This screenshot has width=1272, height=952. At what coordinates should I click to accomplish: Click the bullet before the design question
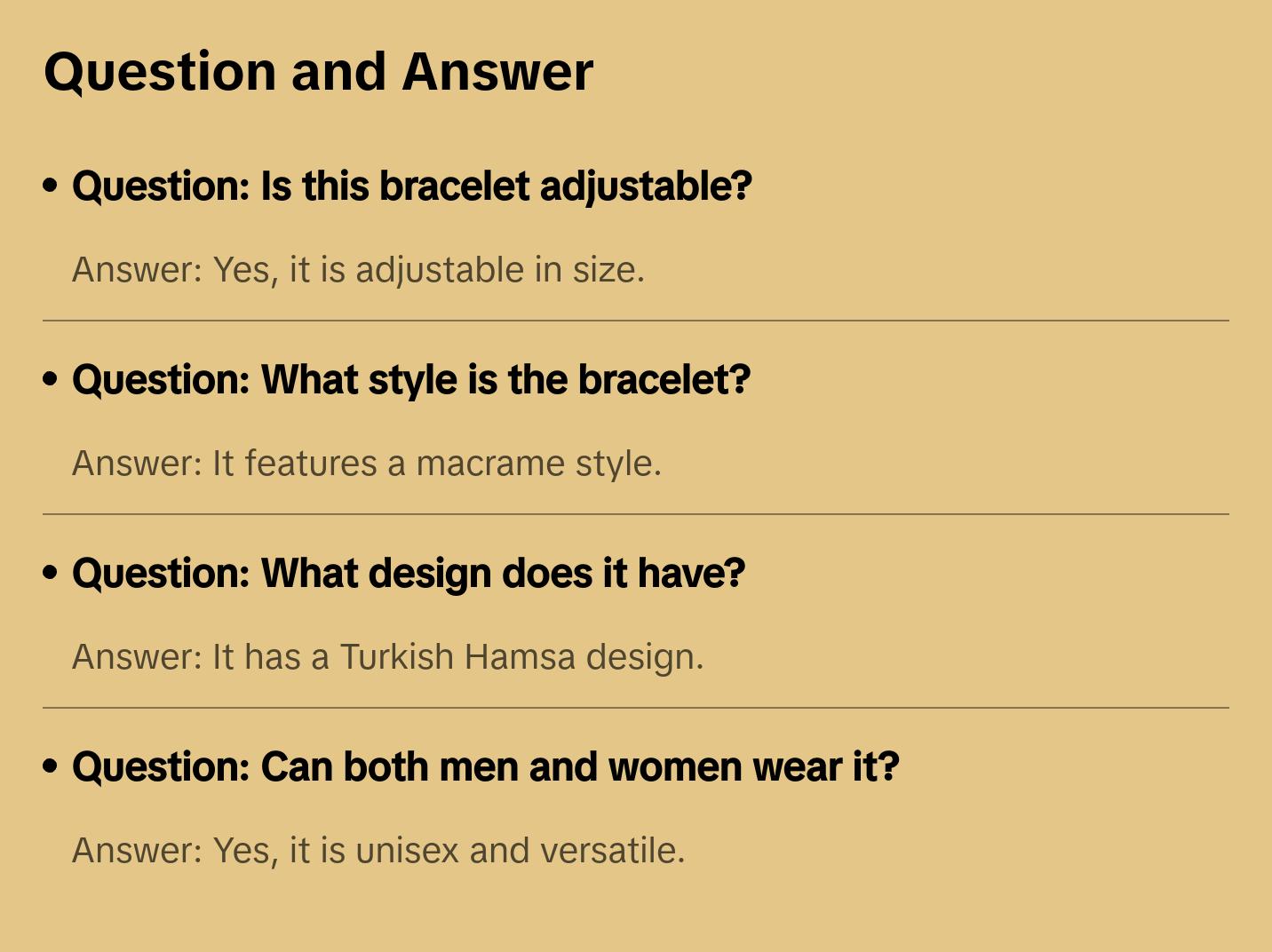[51, 573]
